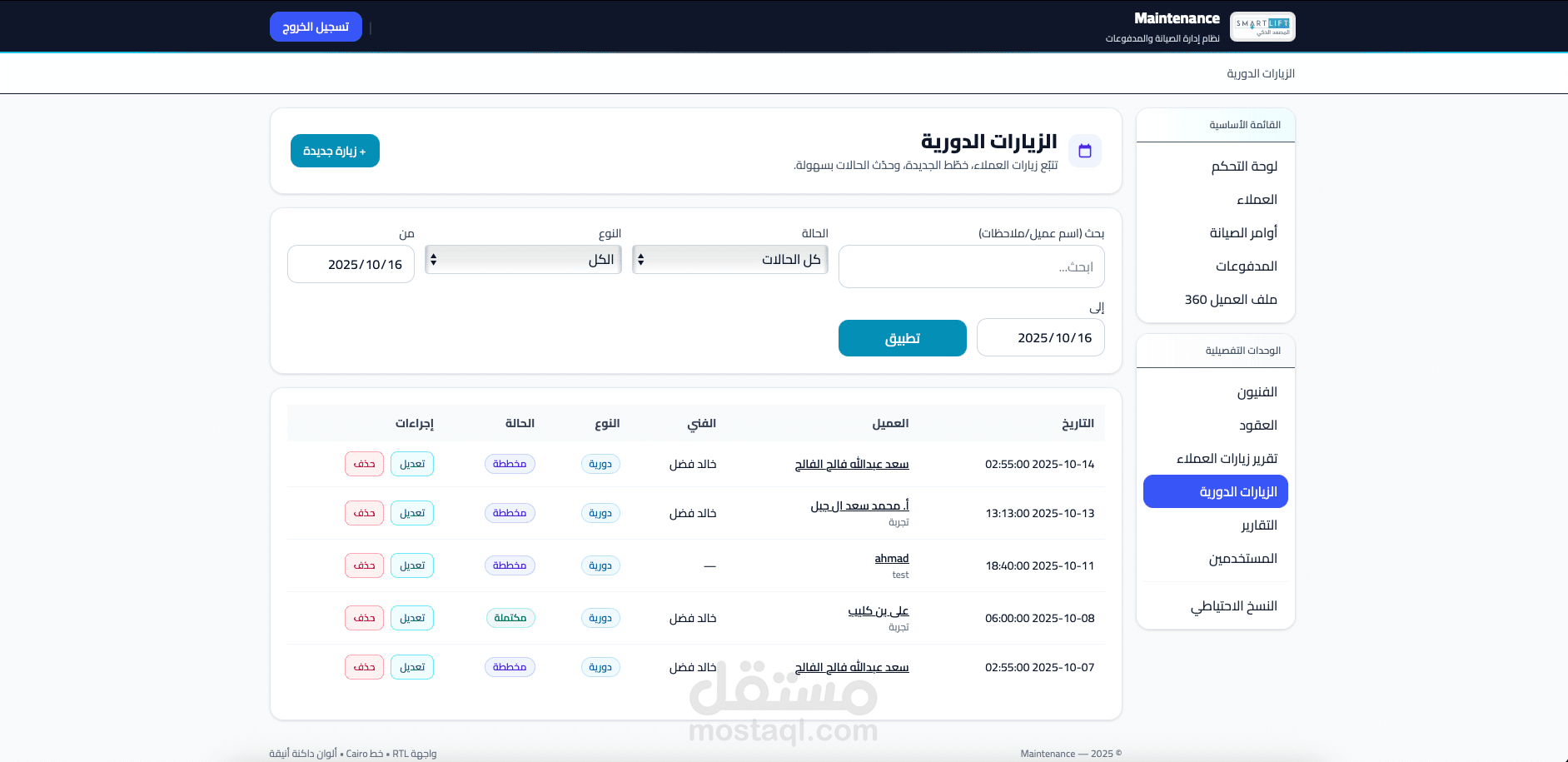1568x762 pixels.
Task: Open الفنيون in sidebar menu
Action: (1216, 391)
